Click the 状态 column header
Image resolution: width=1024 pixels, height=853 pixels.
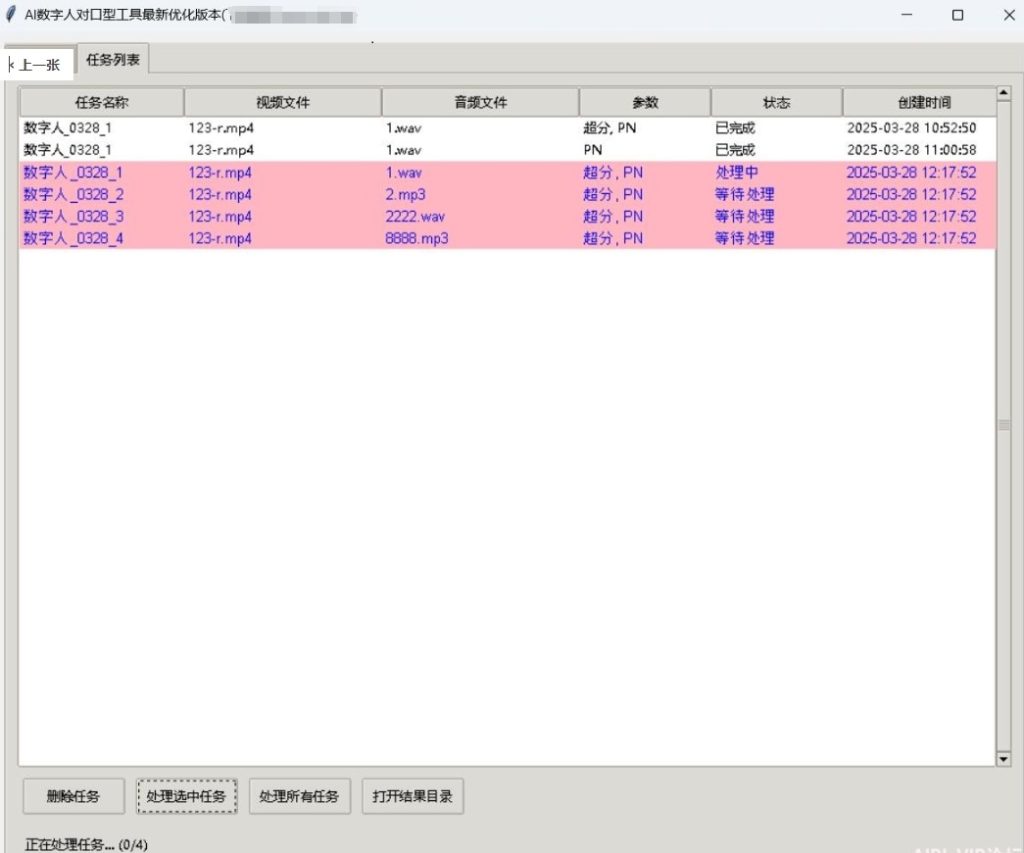pyautogui.click(x=776, y=102)
